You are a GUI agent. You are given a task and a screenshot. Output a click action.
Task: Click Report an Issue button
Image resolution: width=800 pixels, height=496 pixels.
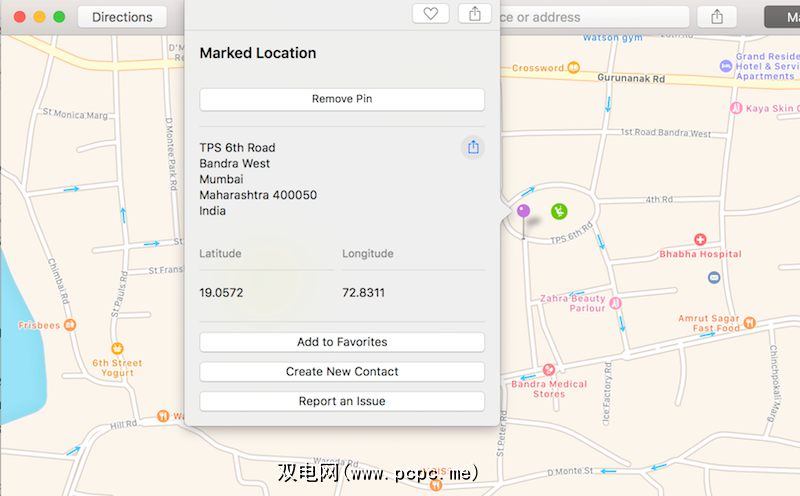(x=342, y=401)
